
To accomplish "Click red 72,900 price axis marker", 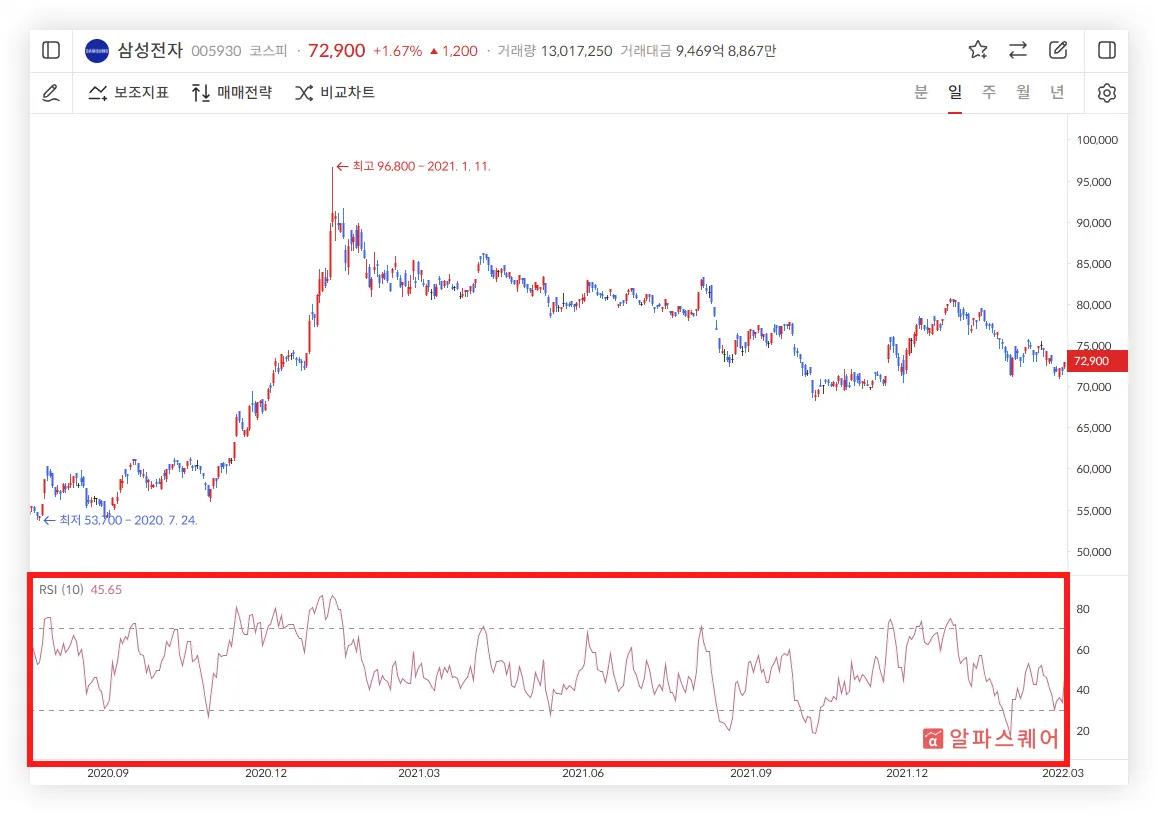I will pos(1097,361).
